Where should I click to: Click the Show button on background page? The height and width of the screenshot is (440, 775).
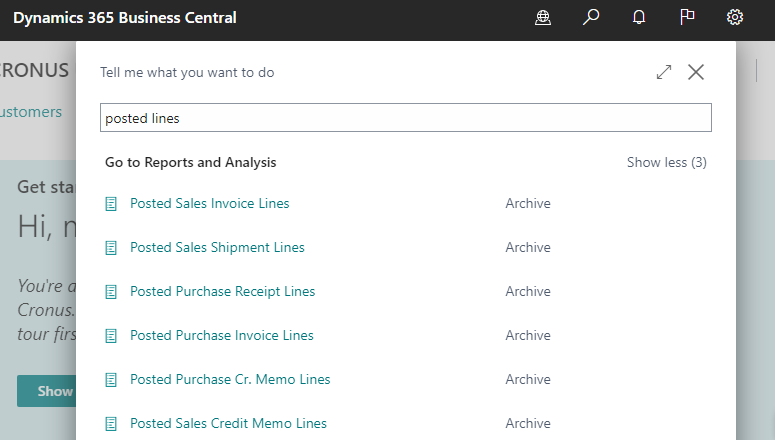[46, 391]
